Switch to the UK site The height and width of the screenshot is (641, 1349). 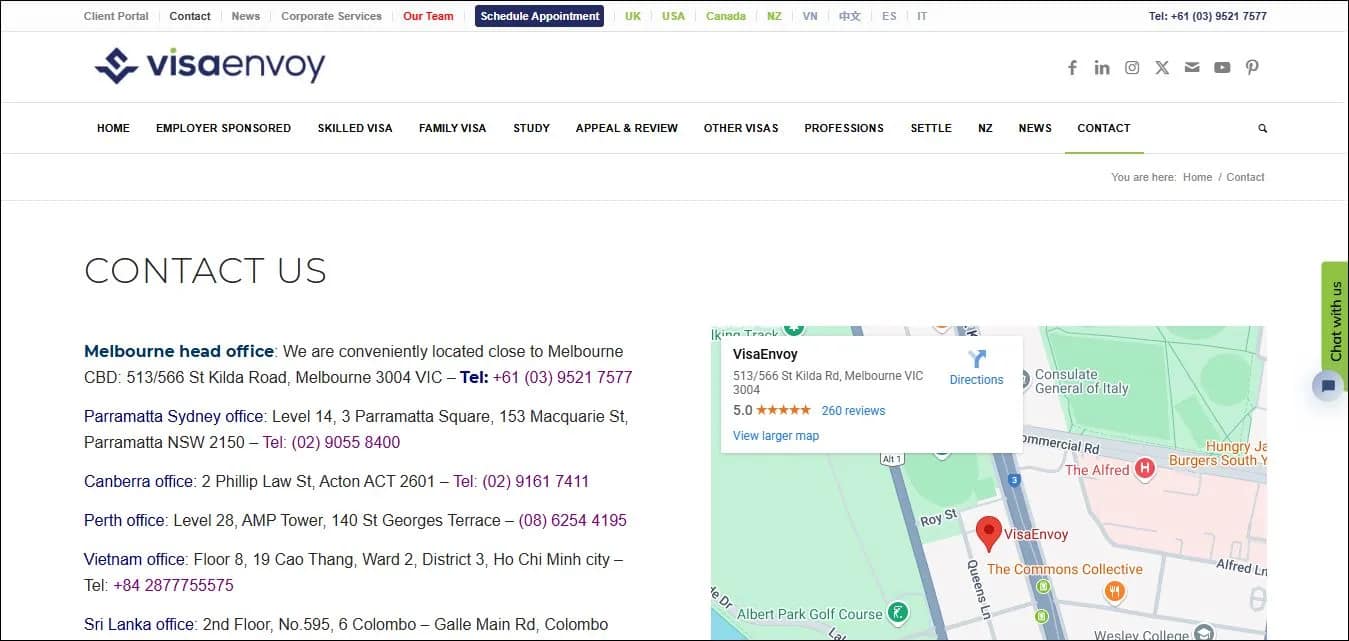coord(633,16)
